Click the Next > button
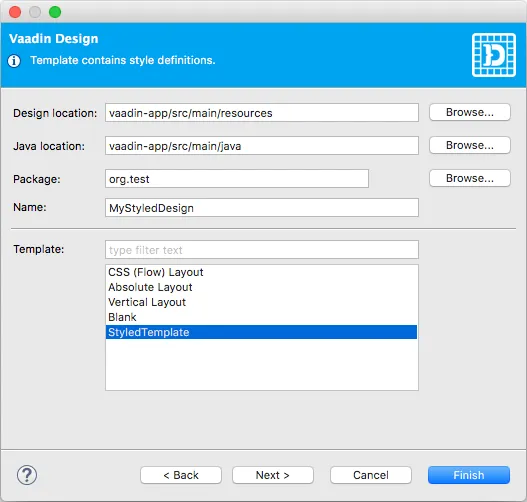 (x=273, y=475)
